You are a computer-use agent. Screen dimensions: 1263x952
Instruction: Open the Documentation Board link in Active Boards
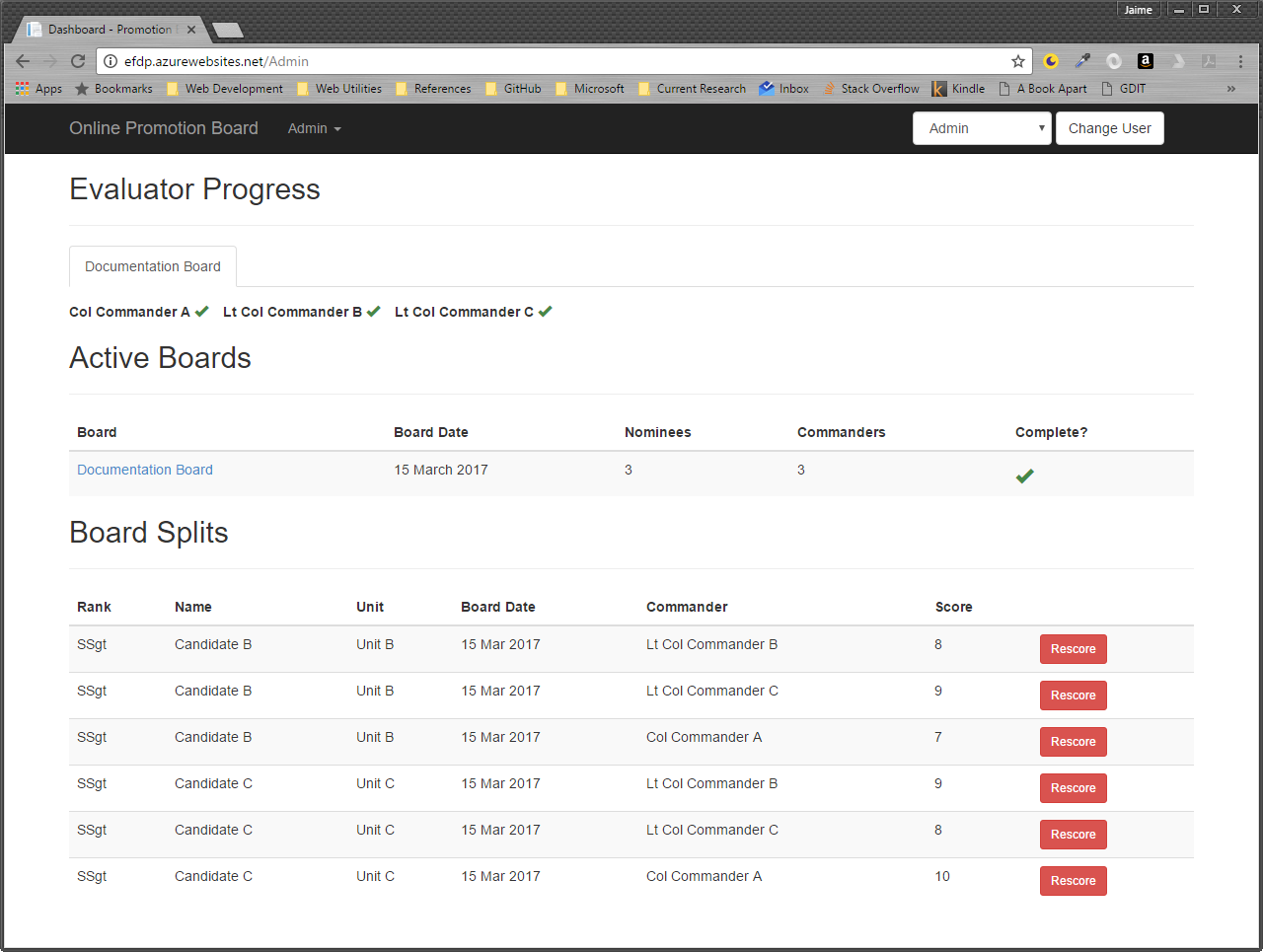click(x=145, y=470)
